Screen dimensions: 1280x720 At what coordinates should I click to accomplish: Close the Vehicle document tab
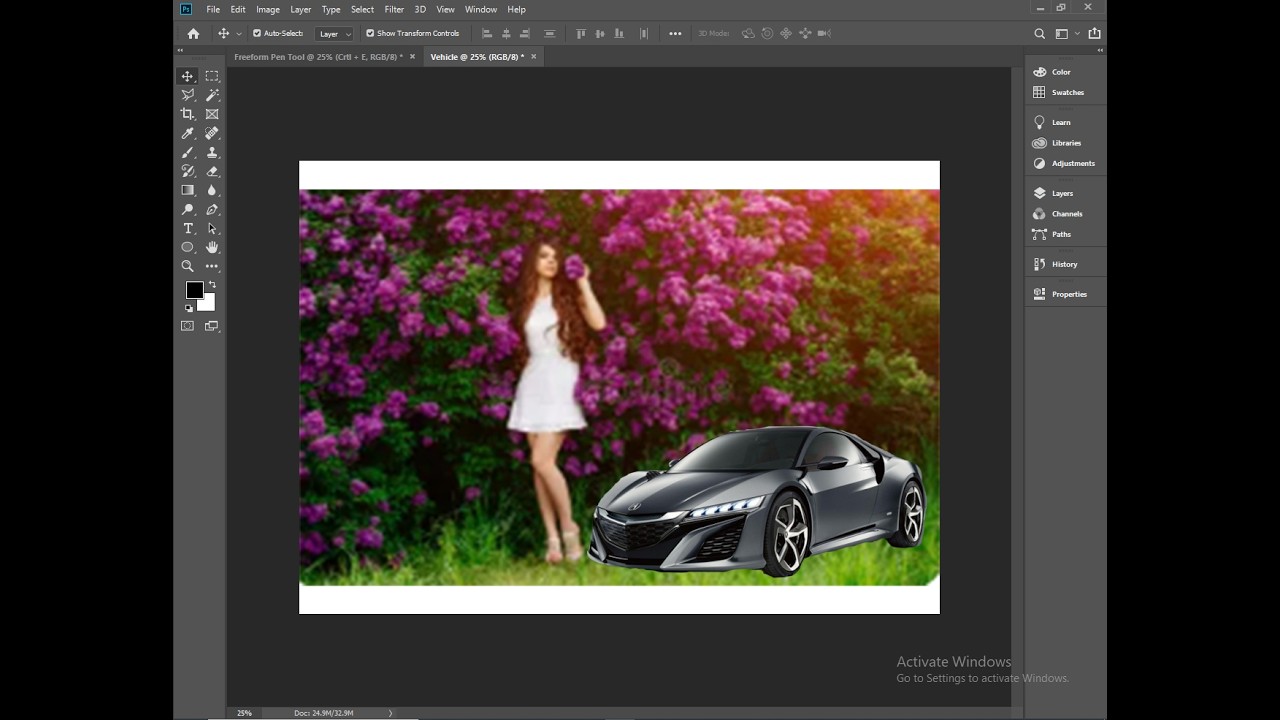click(534, 57)
